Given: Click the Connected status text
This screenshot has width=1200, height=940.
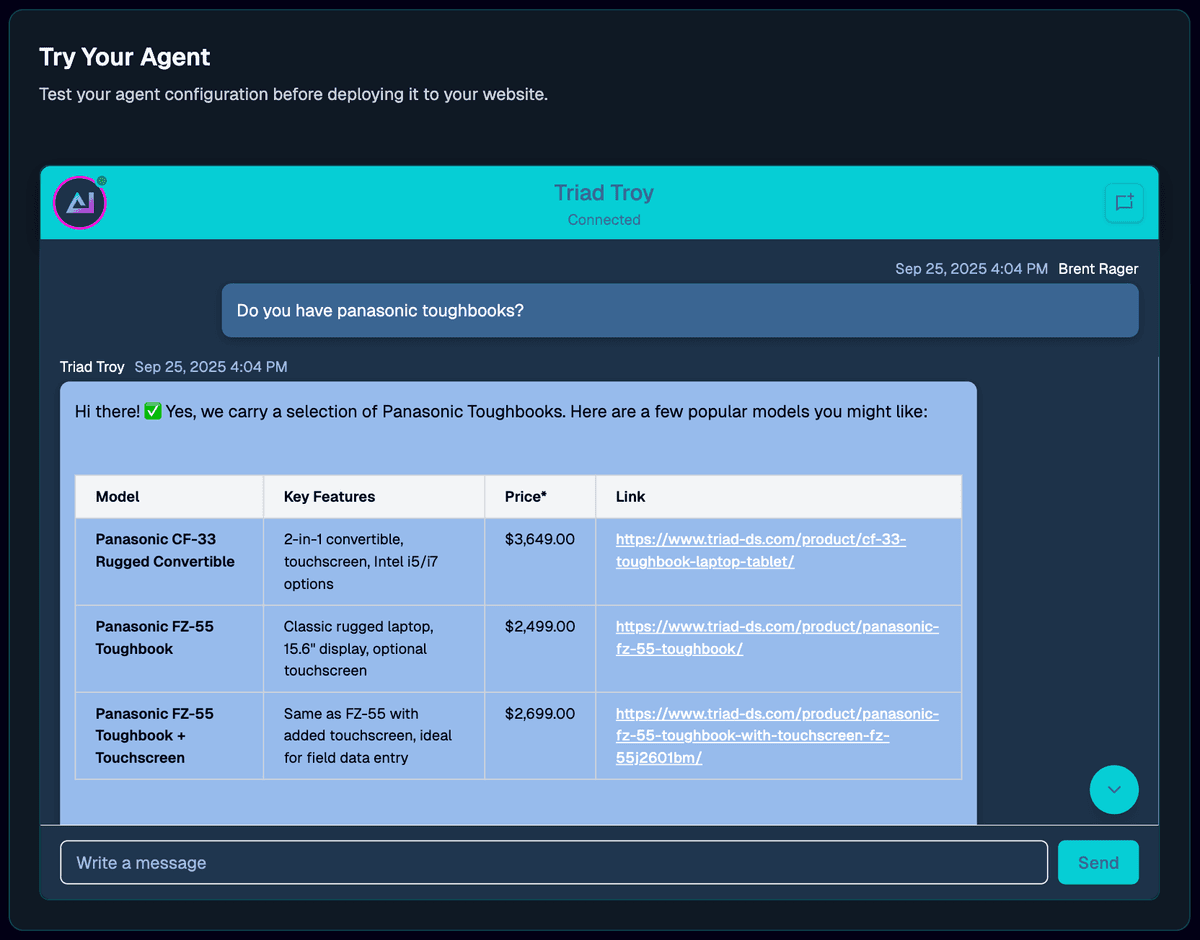Looking at the screenshot, I should pos(604,220).
